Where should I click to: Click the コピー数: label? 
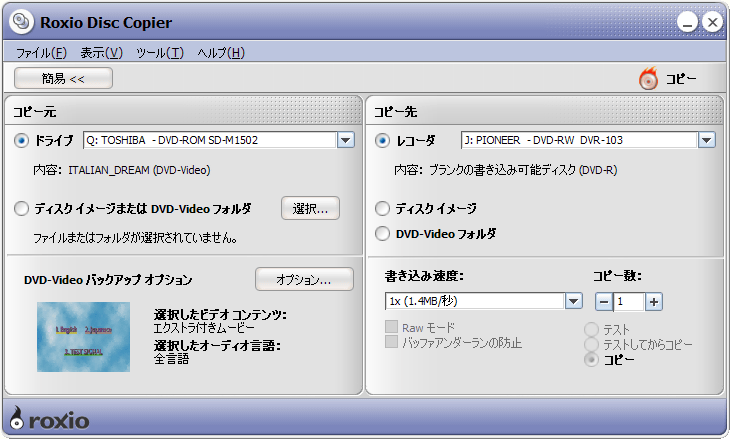coord(617,276)
